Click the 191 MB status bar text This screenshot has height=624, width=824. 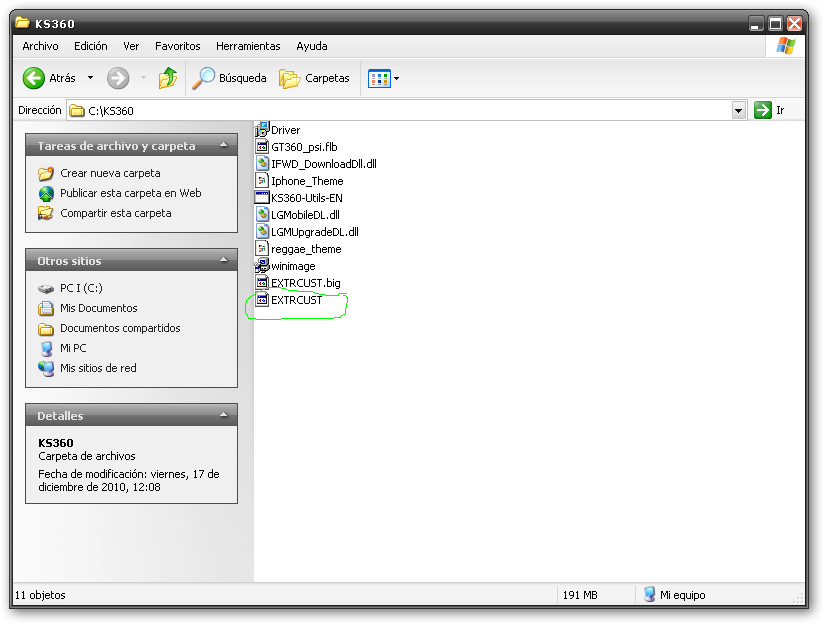coord(580,595)
